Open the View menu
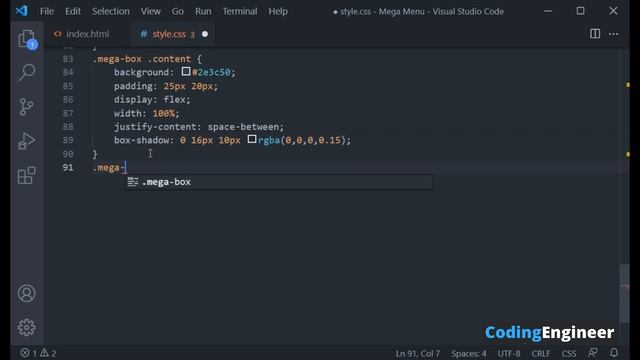Screen dimensions: 640x360 coord(151,11)
